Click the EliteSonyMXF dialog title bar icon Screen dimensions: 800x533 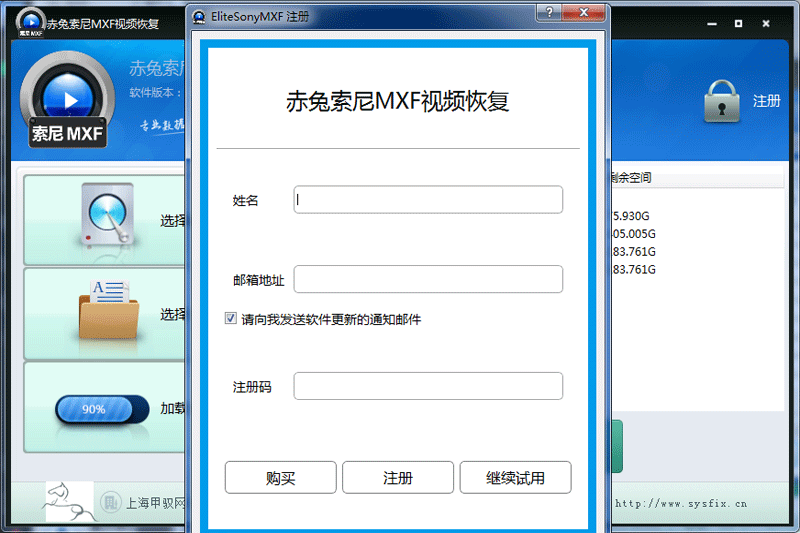[x=199, y=17]
